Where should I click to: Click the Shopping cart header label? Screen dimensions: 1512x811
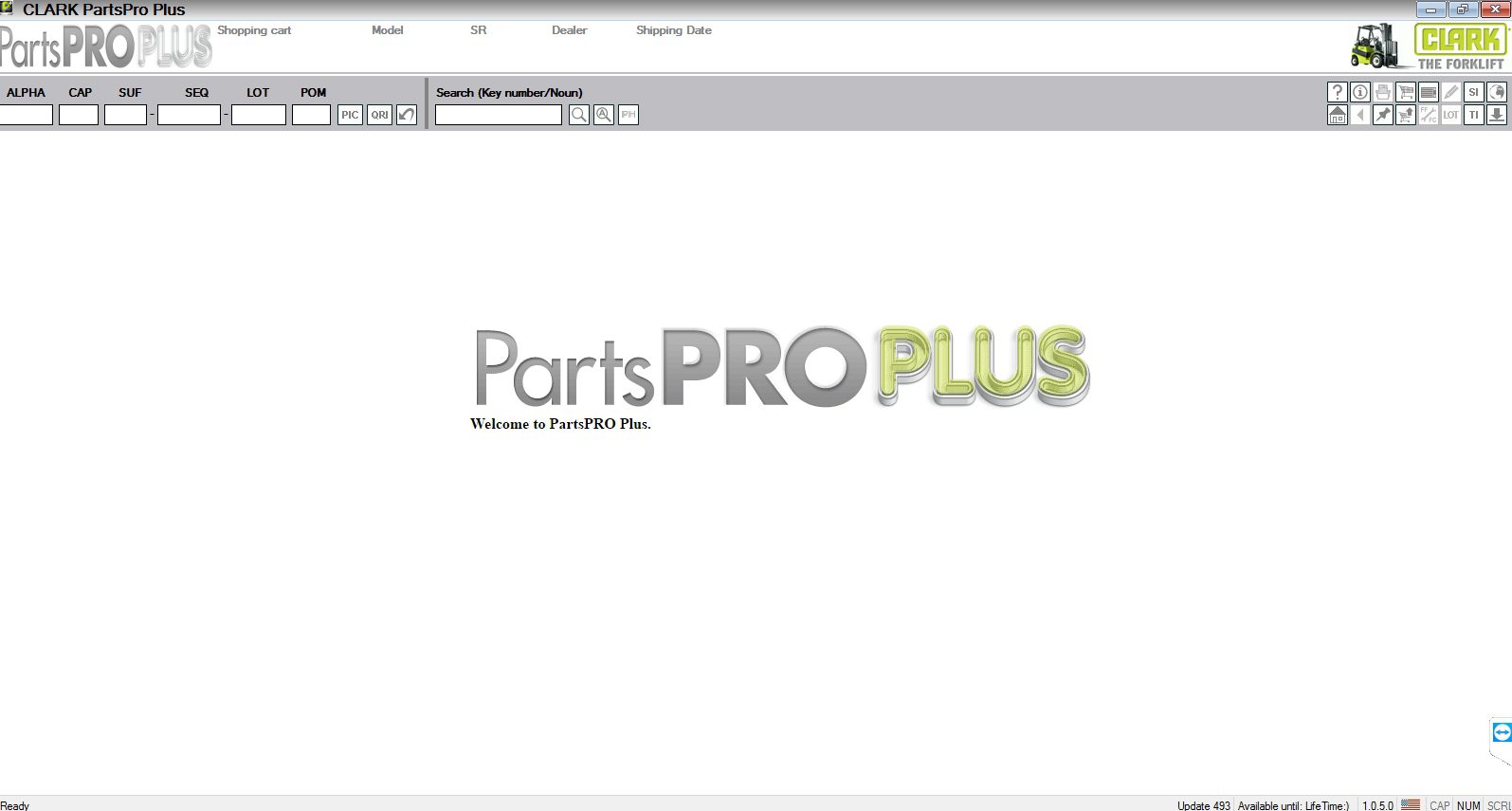click(254, 30)
